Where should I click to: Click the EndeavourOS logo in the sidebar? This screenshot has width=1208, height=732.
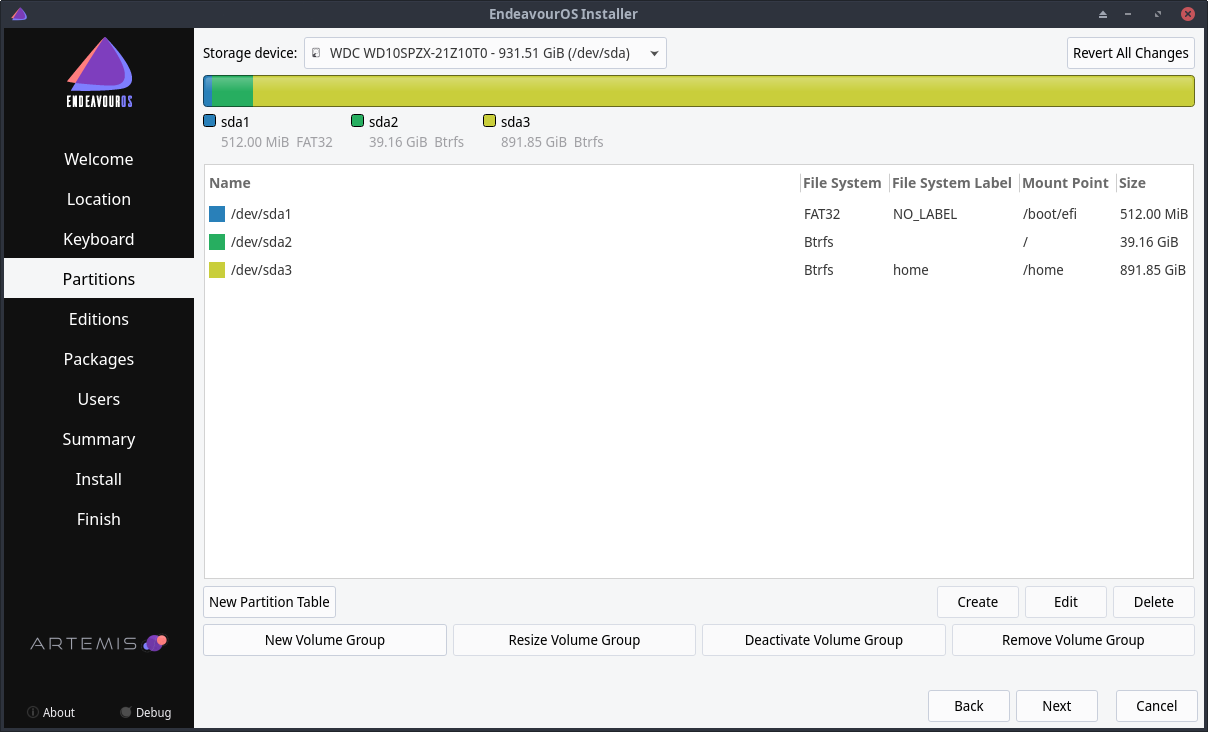(98, 72)
